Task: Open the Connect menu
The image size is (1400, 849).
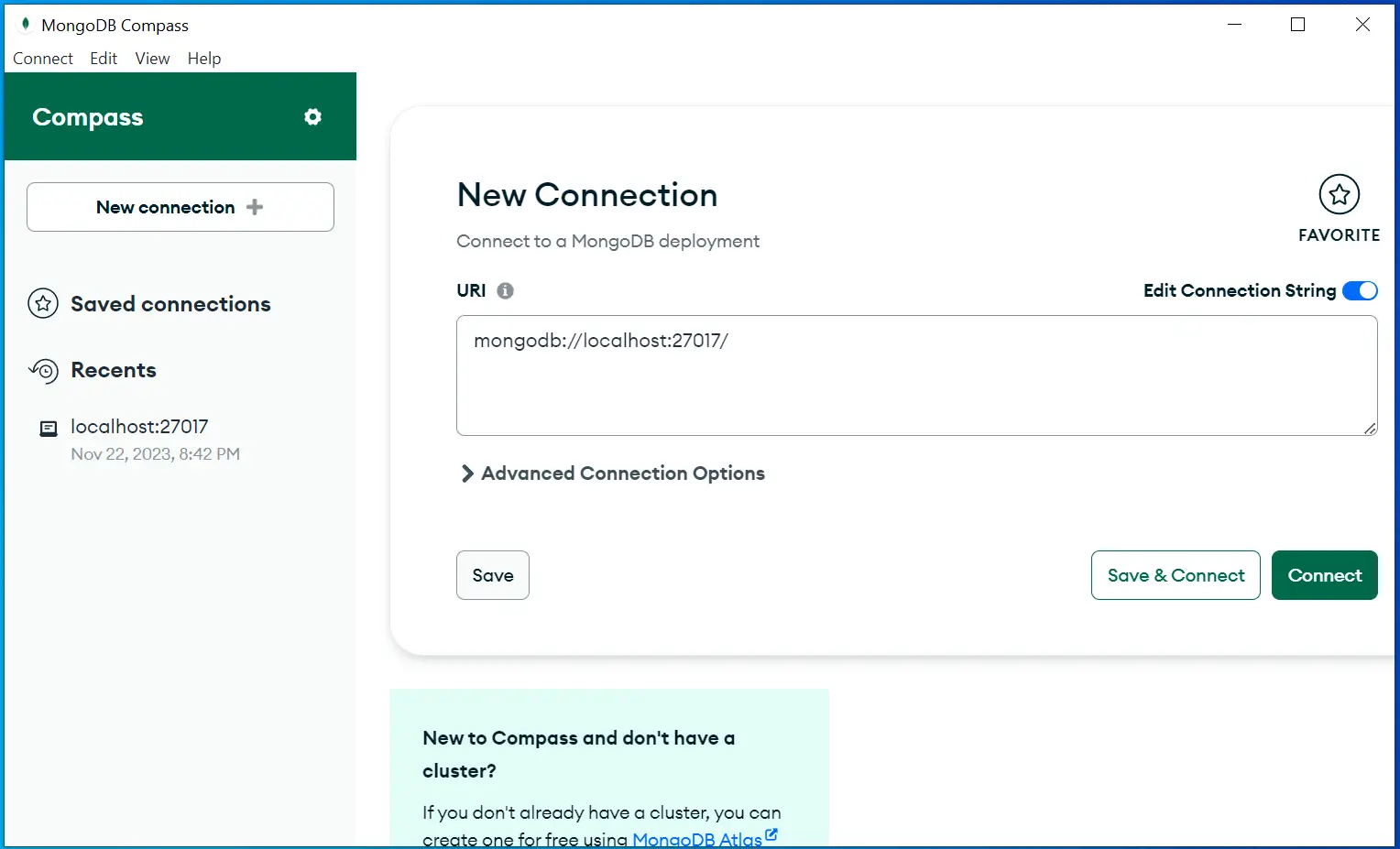Action: pos(43,59)
